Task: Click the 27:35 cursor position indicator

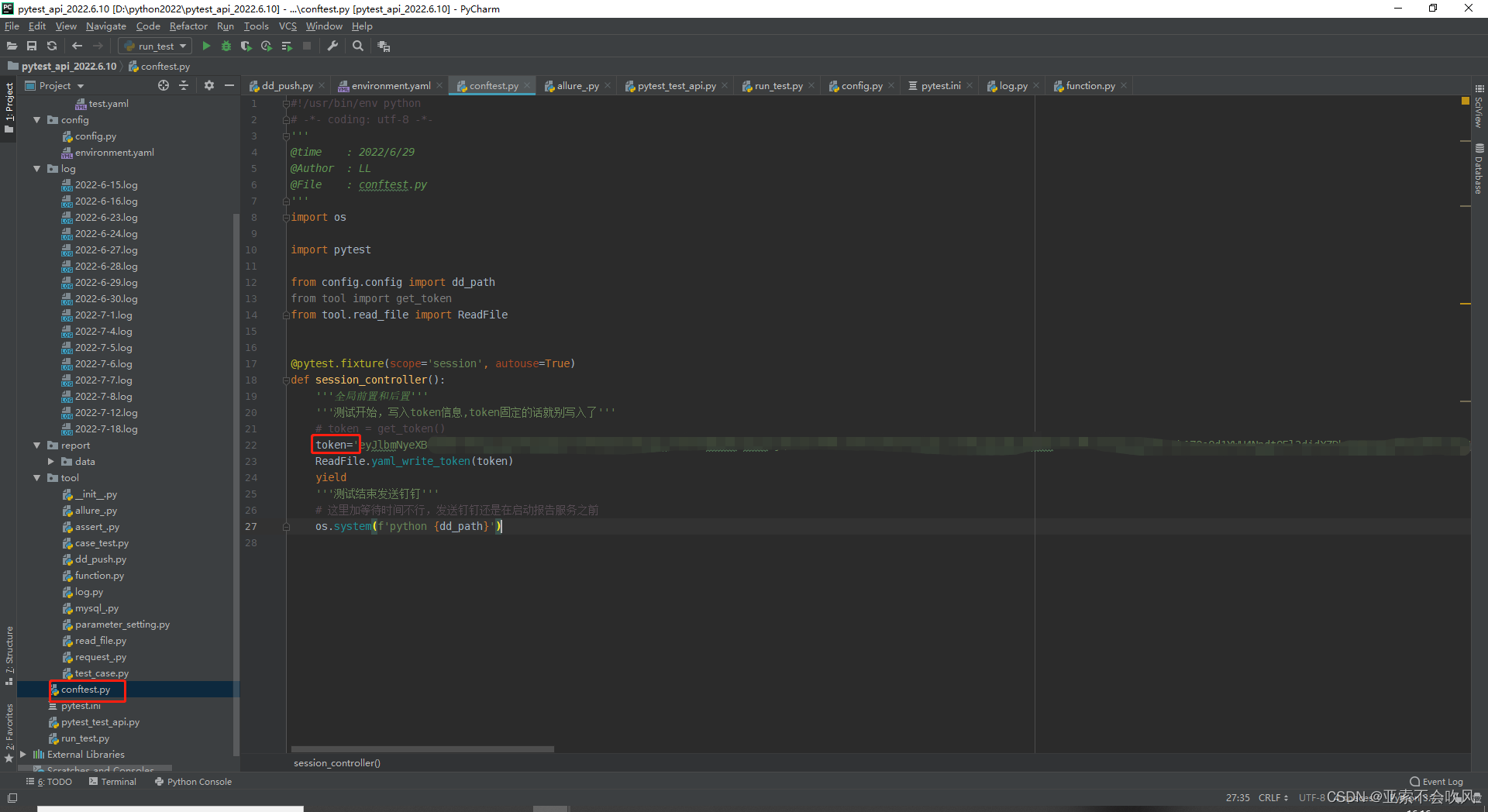Action: tap(1238, 798)
